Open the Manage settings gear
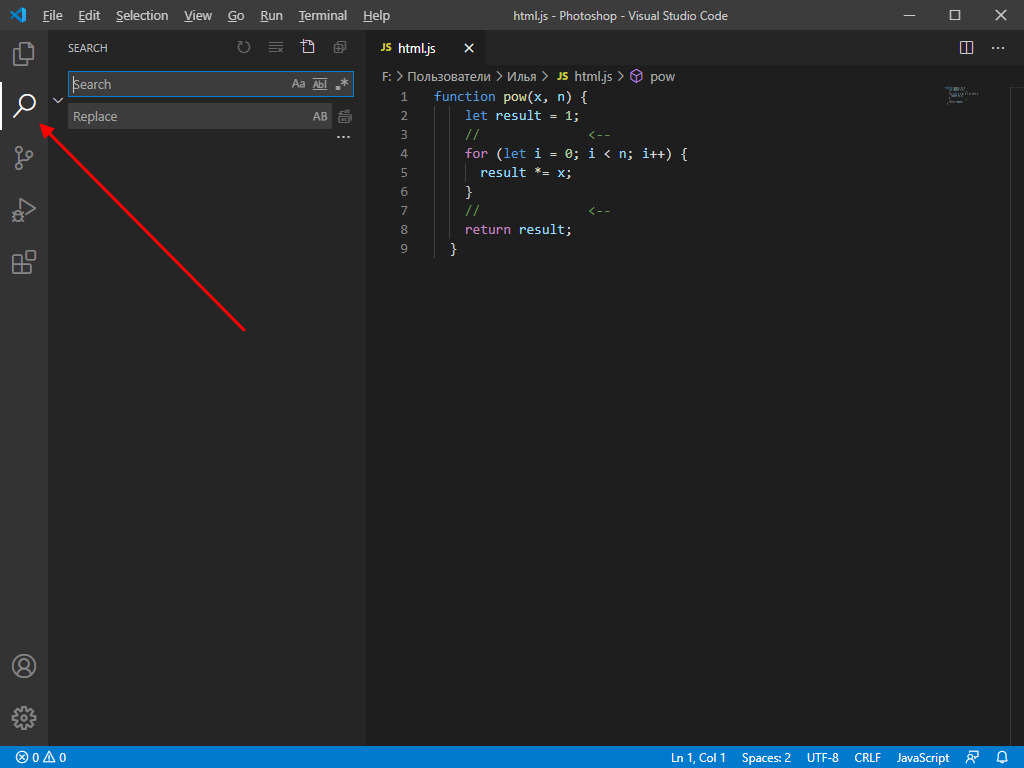The height and width of the screenshot is (768, 1024). (23, 717)
